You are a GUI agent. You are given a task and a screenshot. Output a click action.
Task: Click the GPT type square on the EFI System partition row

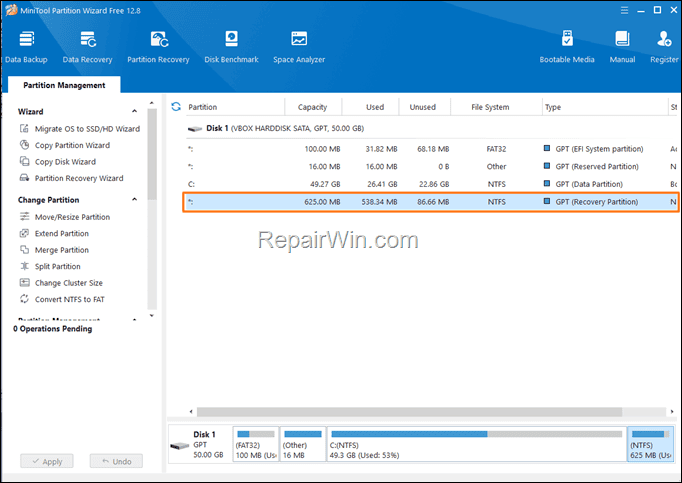547,148
